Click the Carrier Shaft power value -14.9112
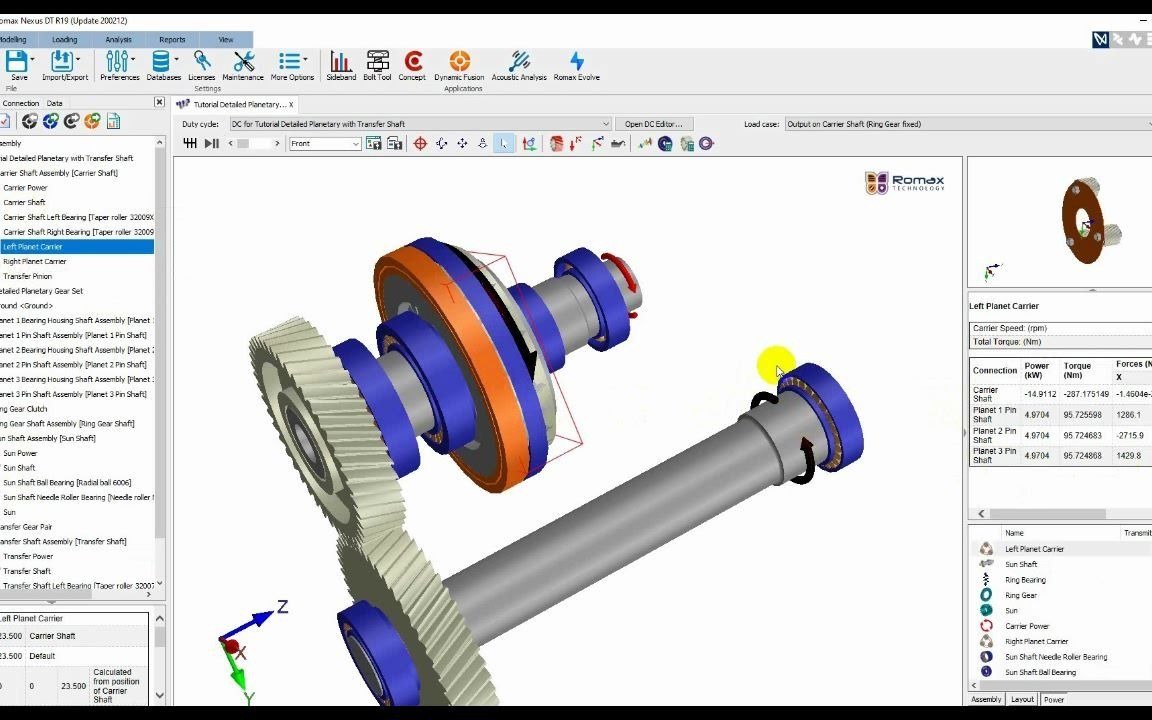This screenshot has height=720, width=1152. (x=1040, y=395)
